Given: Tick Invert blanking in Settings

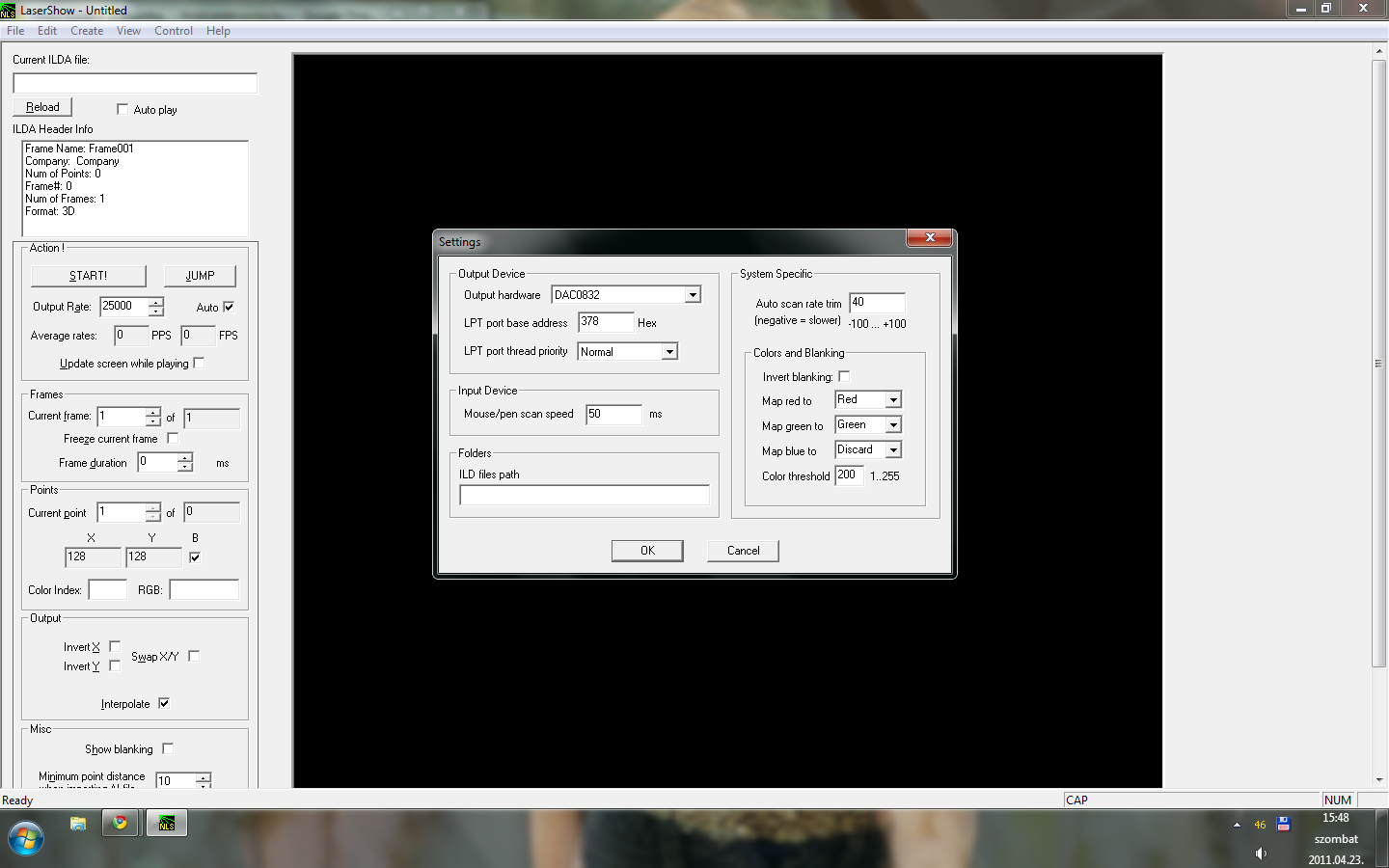Looking at the screenshot, I should click(x=844, y=376).
